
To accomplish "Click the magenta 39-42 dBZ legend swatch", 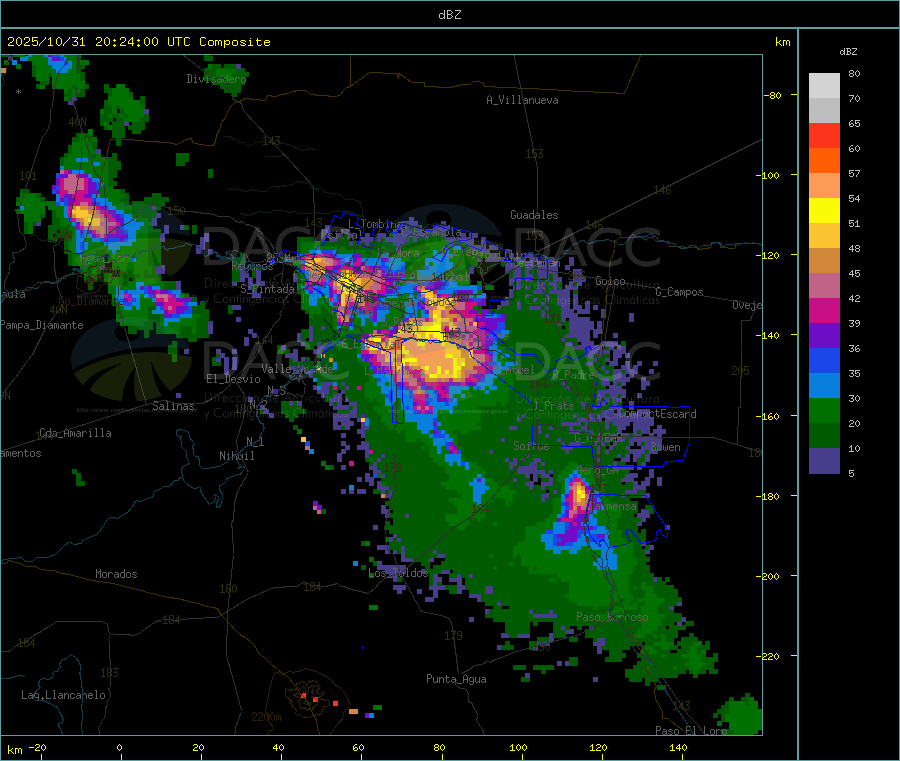I will tap(824, 310).
